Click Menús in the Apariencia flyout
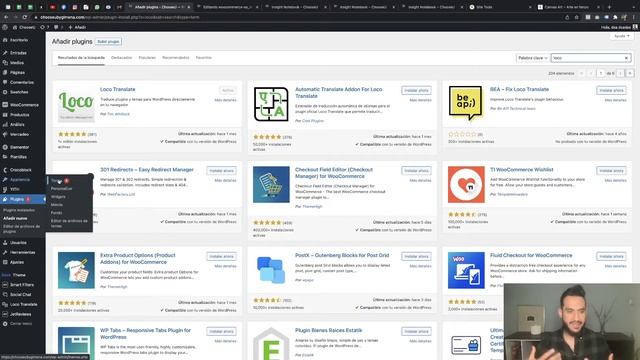The height and width of the screenshot is (360, 640). click(57, 205)
